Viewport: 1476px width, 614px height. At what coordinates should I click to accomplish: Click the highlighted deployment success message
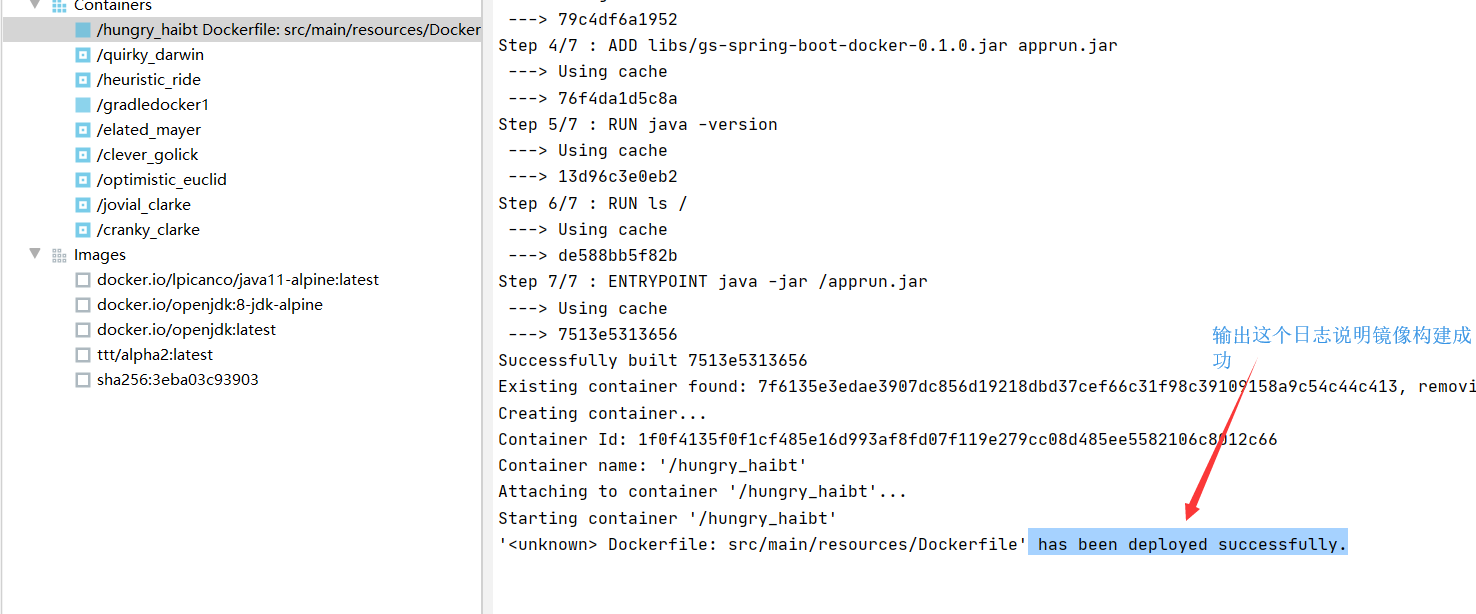tap(1187, 543)
